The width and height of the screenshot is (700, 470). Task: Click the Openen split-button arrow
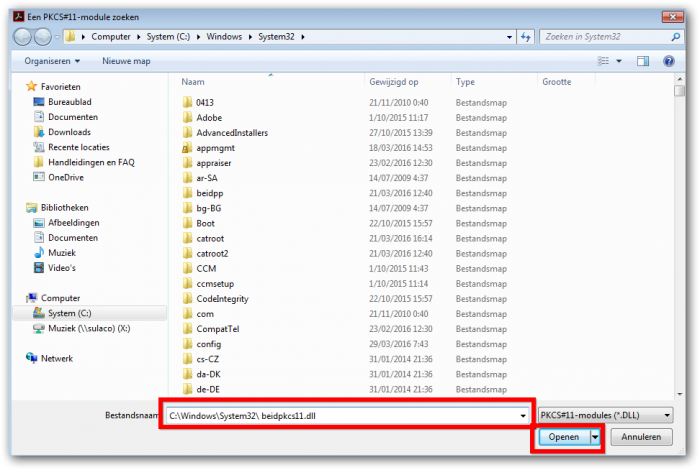pos(595,437)
